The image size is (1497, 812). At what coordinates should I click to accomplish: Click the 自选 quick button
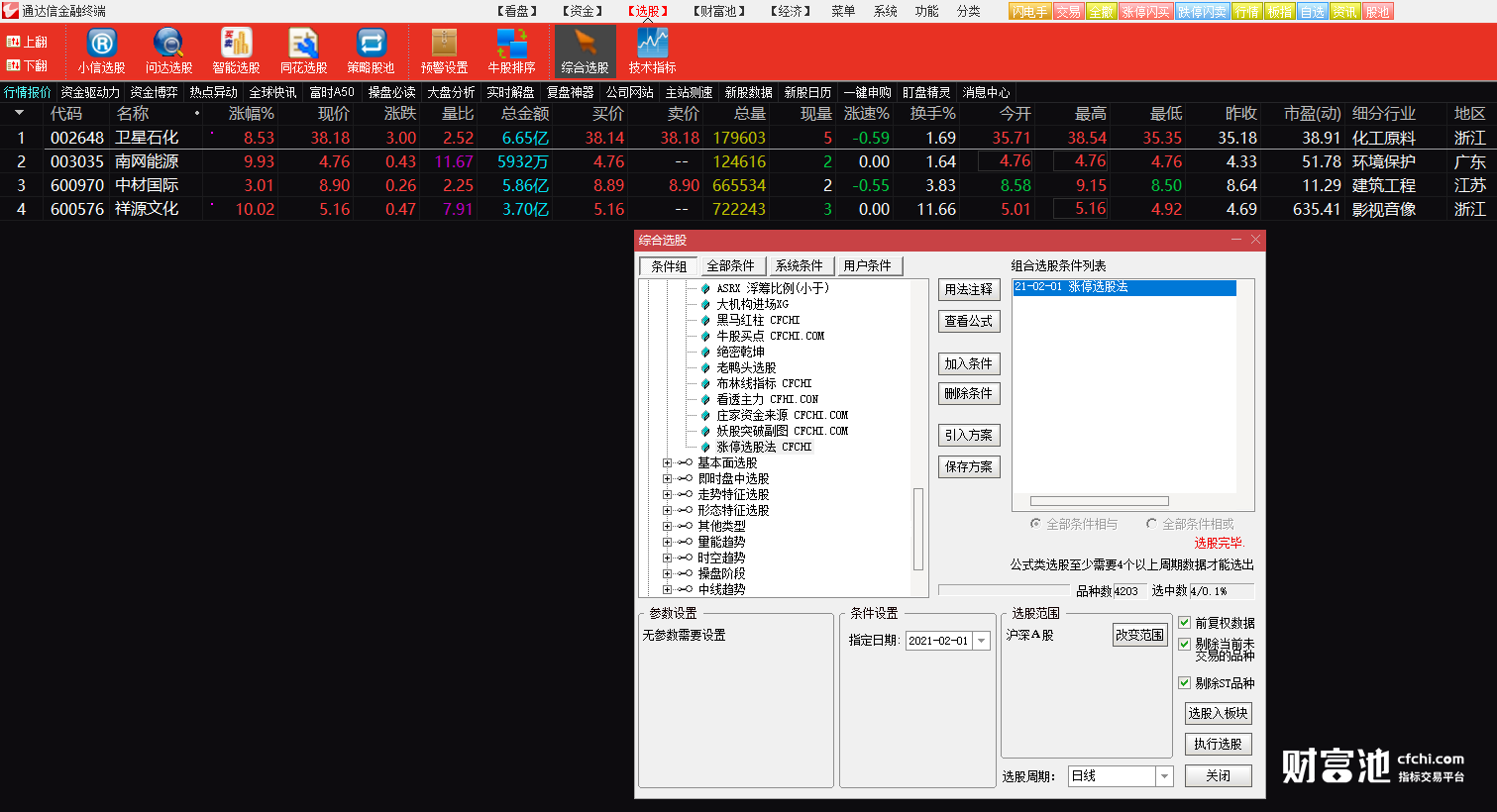pos(1312,12)
